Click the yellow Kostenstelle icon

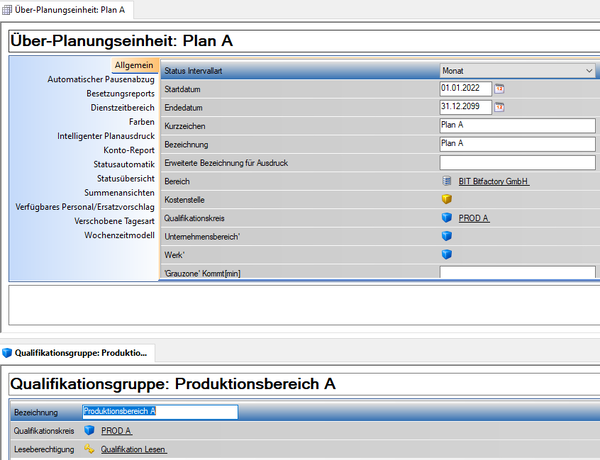coord(446,199)
